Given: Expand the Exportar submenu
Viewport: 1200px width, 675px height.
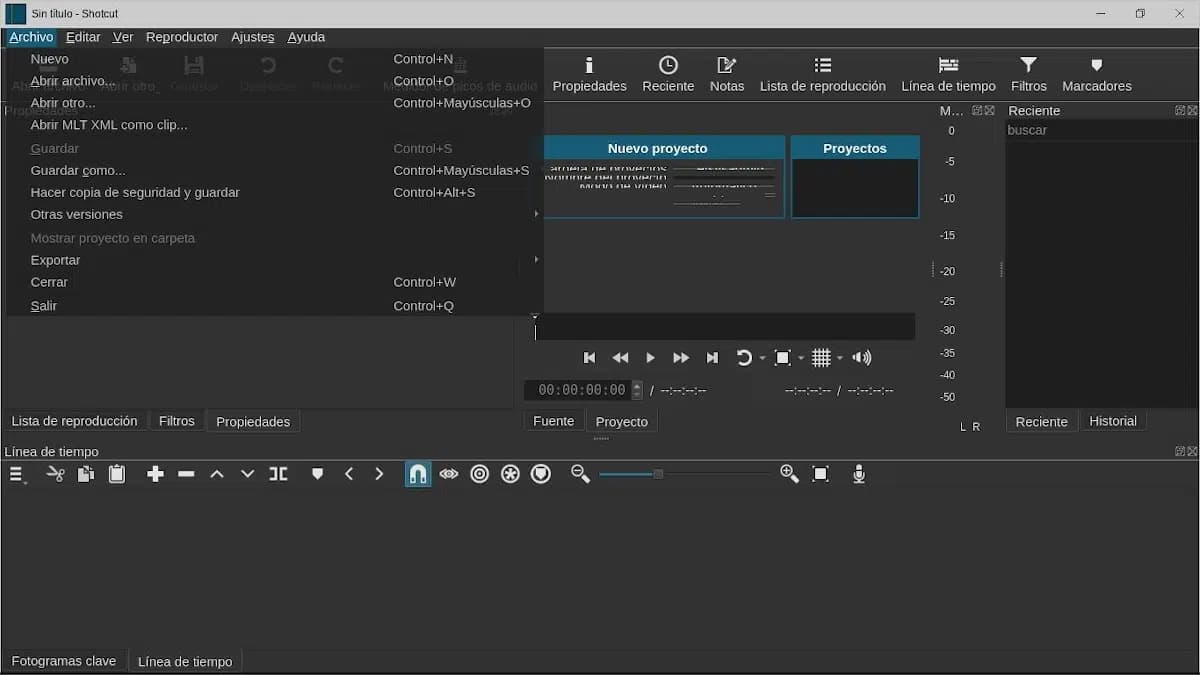Looking at the screenshot, I should [x=275, y=260].
